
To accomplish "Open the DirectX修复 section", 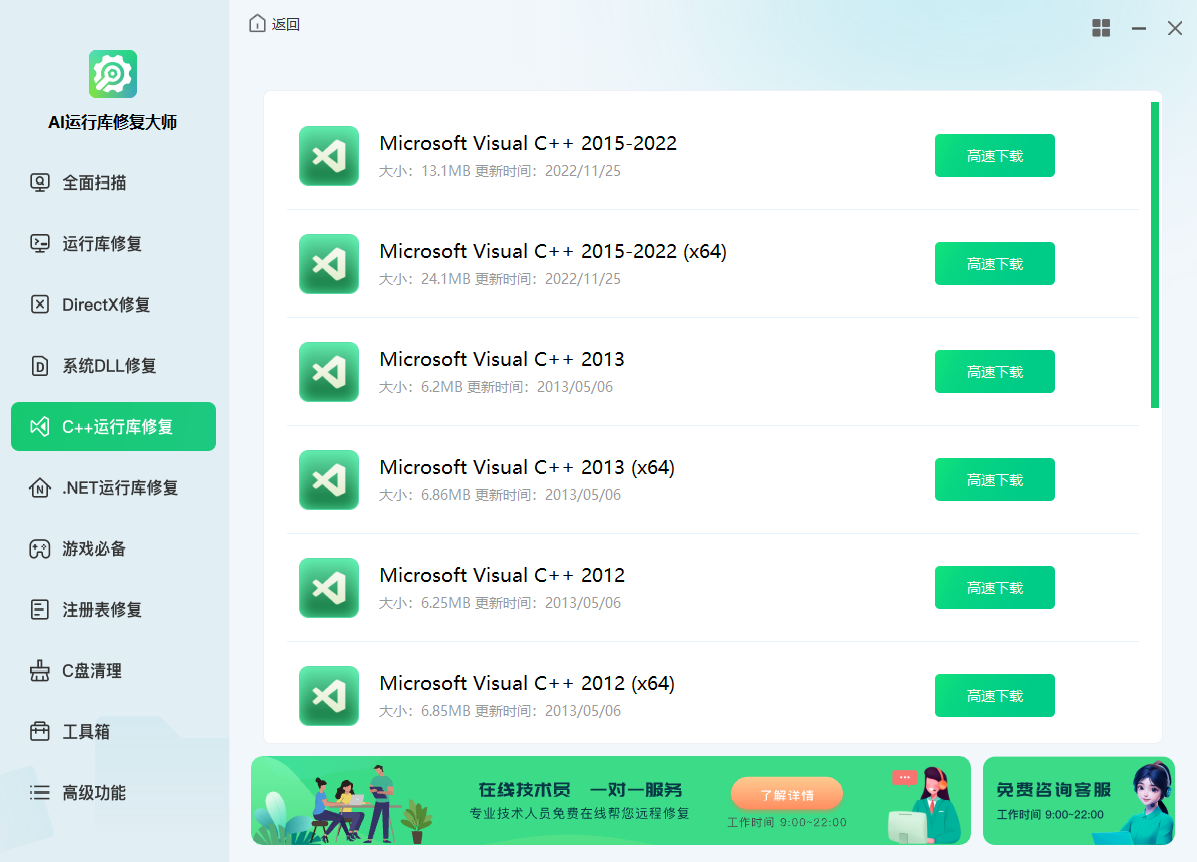I will [105, 305].
